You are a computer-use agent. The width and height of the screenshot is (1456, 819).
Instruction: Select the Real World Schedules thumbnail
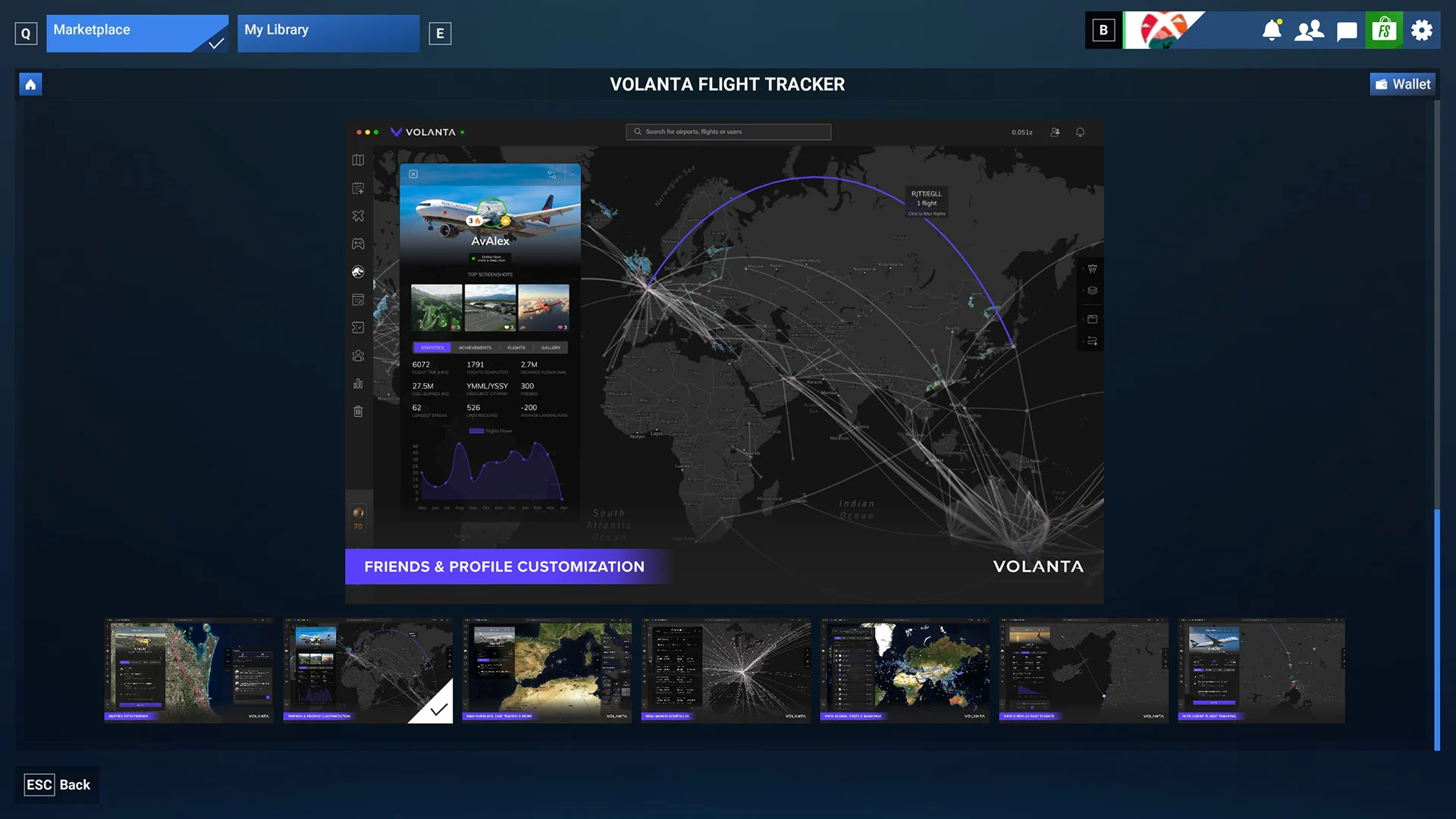coord(726,670)
